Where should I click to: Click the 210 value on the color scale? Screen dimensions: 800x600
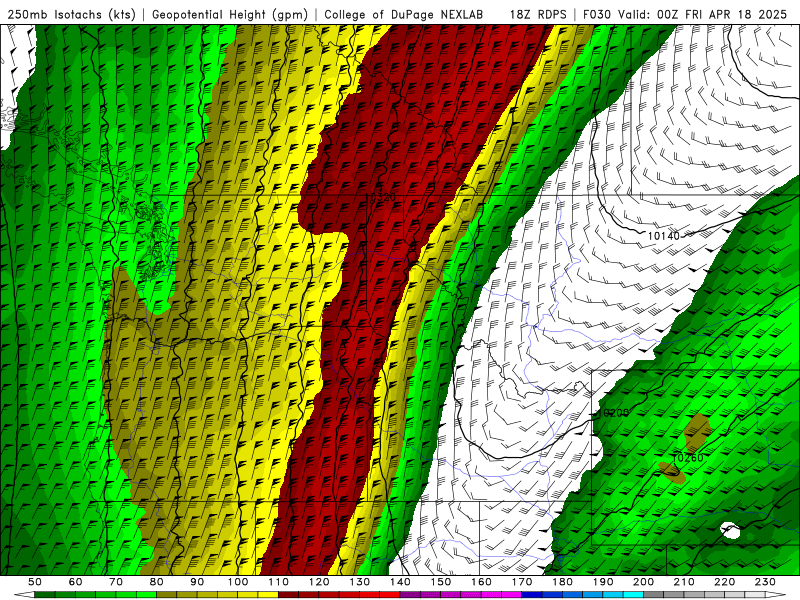pyautogui.click(x=684, y=582)
